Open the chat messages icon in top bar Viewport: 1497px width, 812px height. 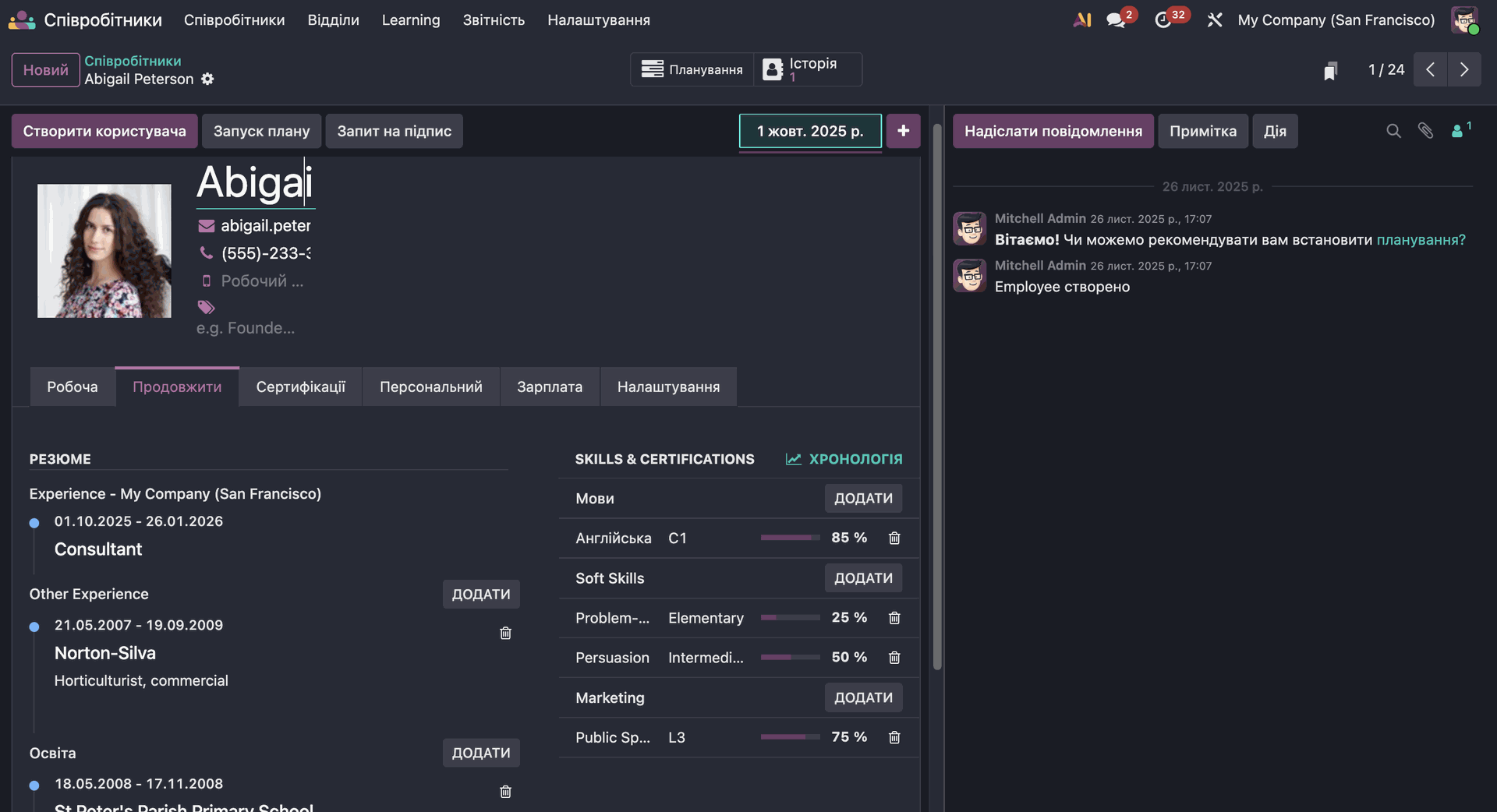click(x=1117, y=20)
